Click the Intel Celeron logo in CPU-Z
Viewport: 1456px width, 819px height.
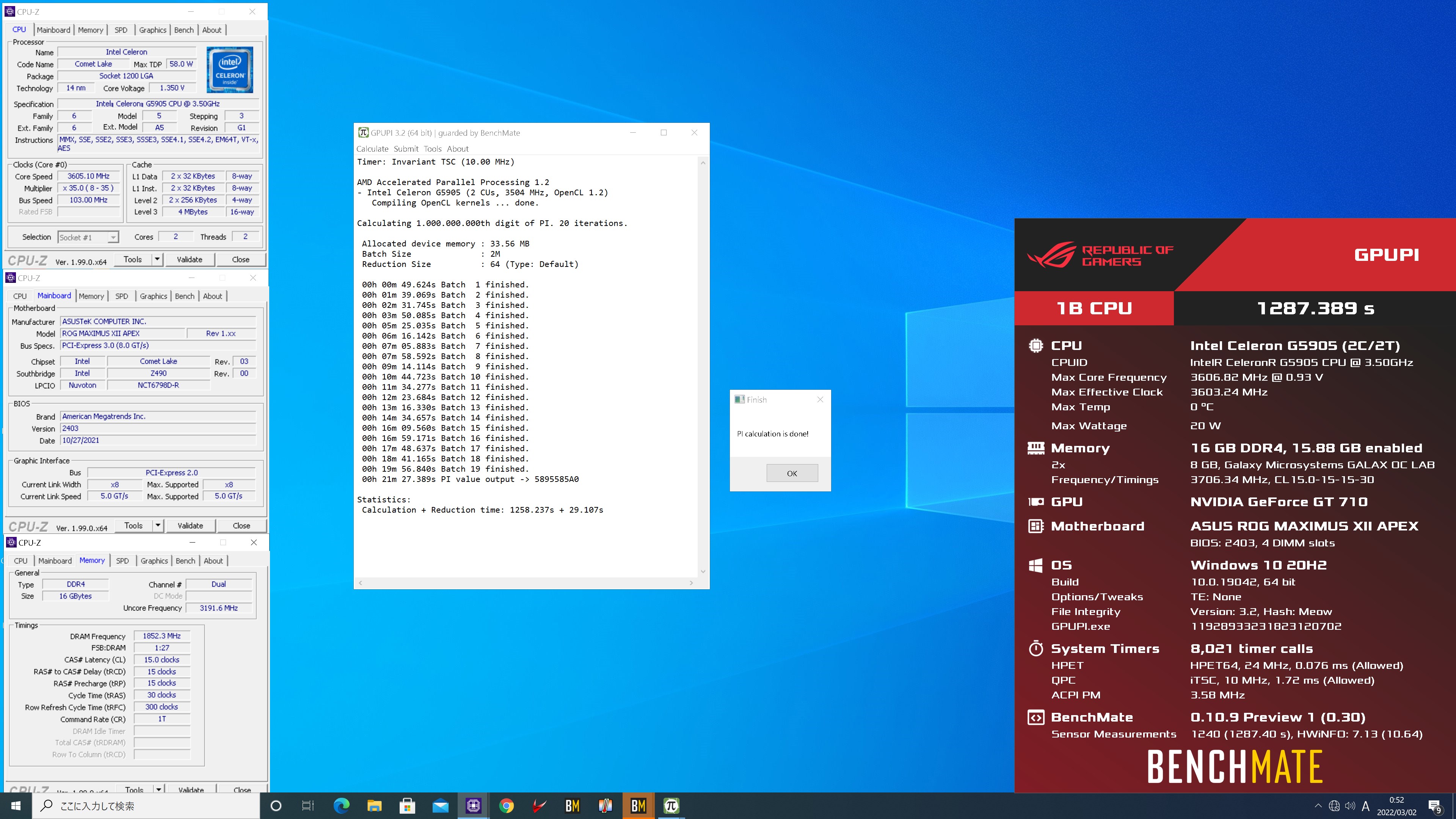tap(230, 69)
